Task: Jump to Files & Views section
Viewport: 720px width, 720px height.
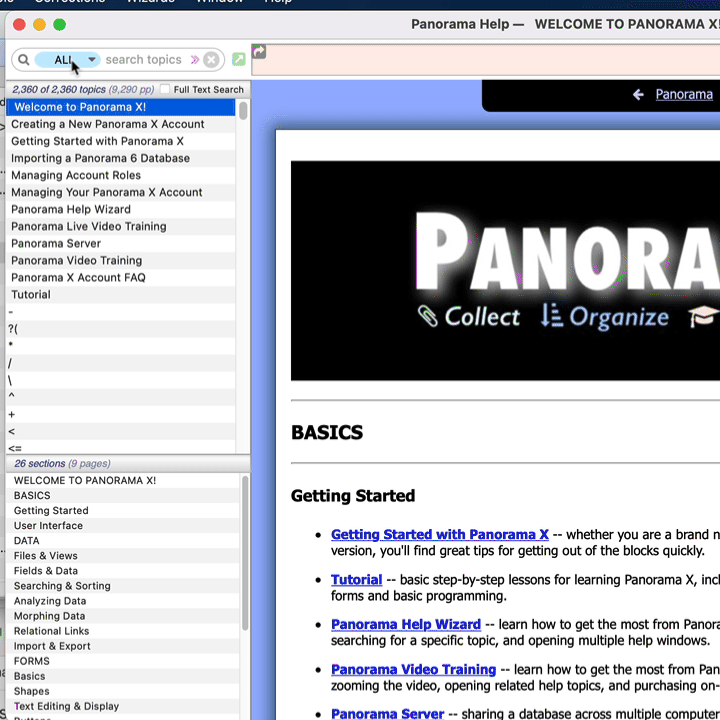Action: click(123, 556)
